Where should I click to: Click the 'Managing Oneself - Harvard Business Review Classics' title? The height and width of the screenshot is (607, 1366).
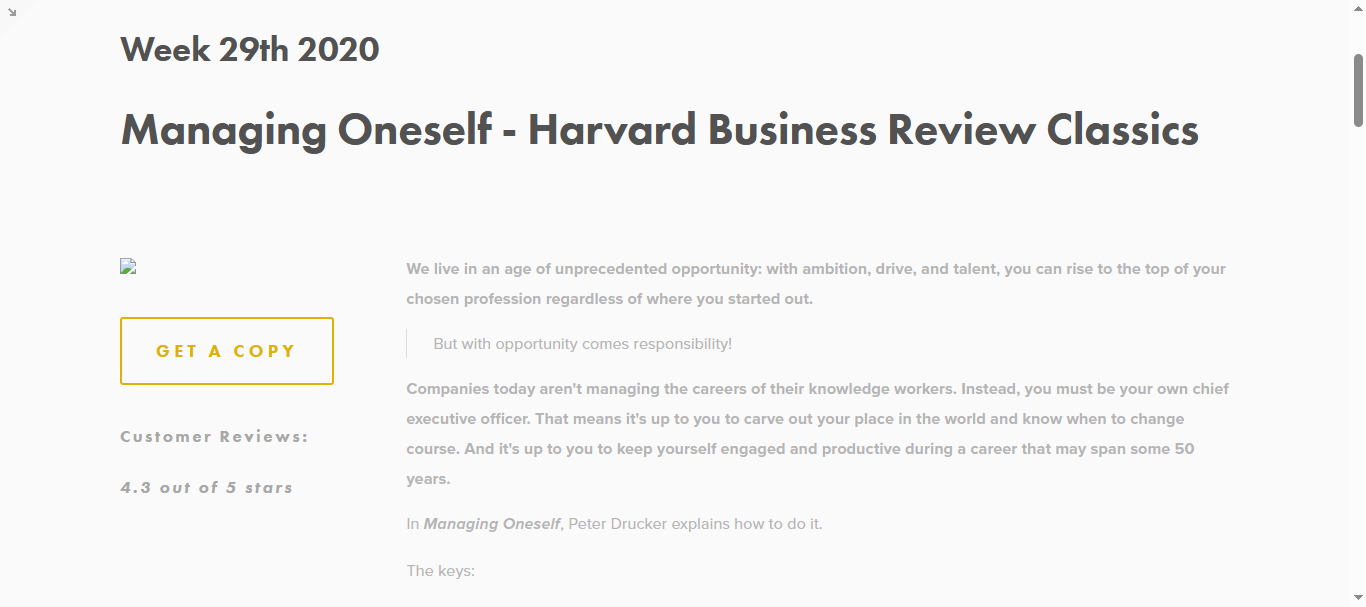[659, 130]
